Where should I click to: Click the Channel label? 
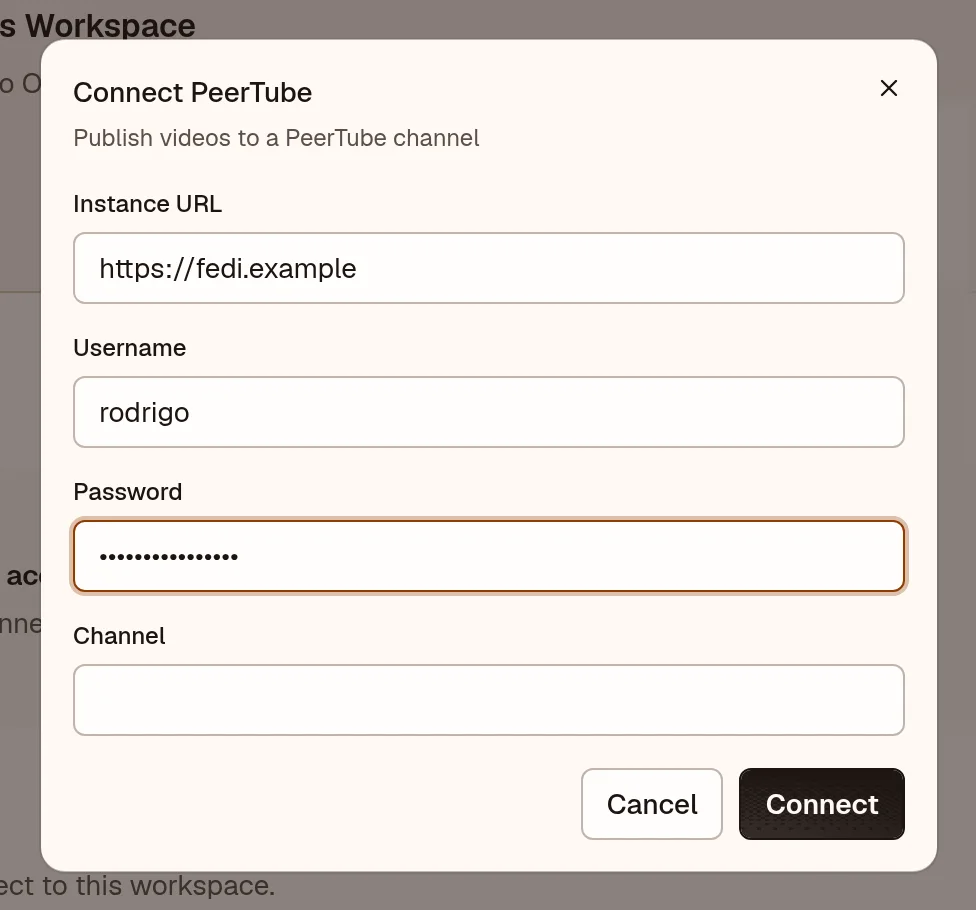point(120,636)
